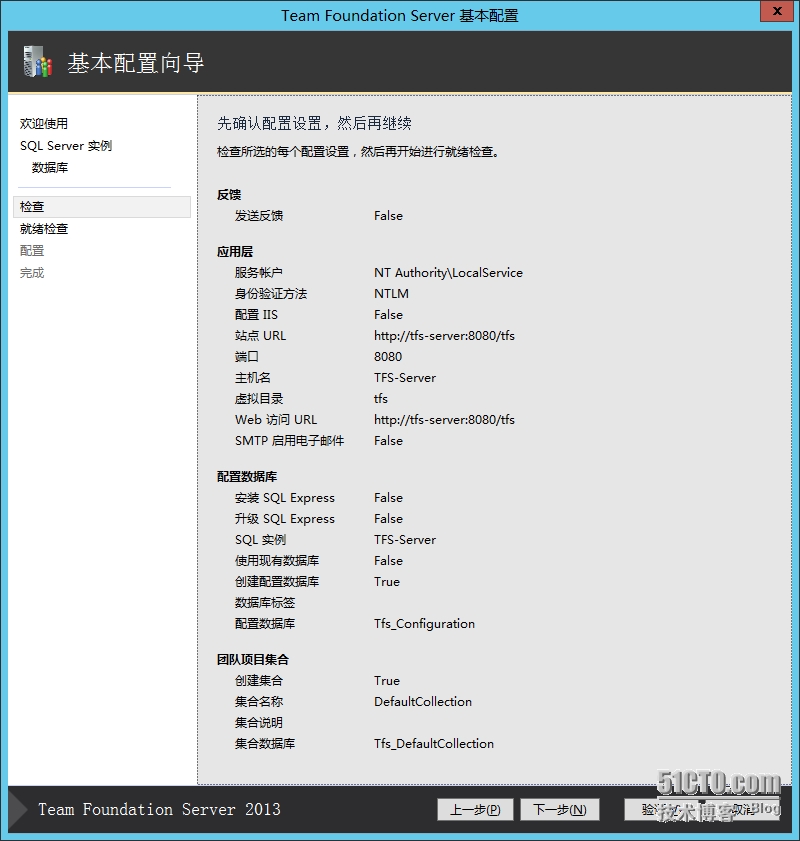This screenshot has width=800, height=841.
Task: Click the SQL 实例 value TFS-Server
Action: click(405, 540)
